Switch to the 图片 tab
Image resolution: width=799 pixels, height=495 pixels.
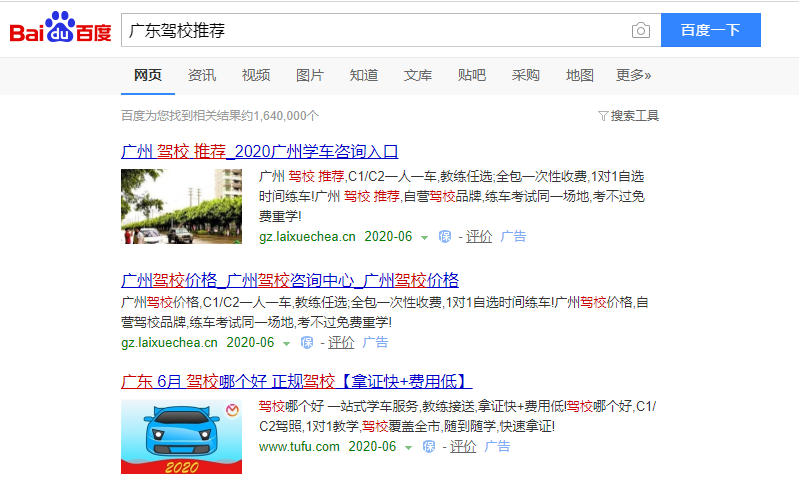click(x=310, y=75)
